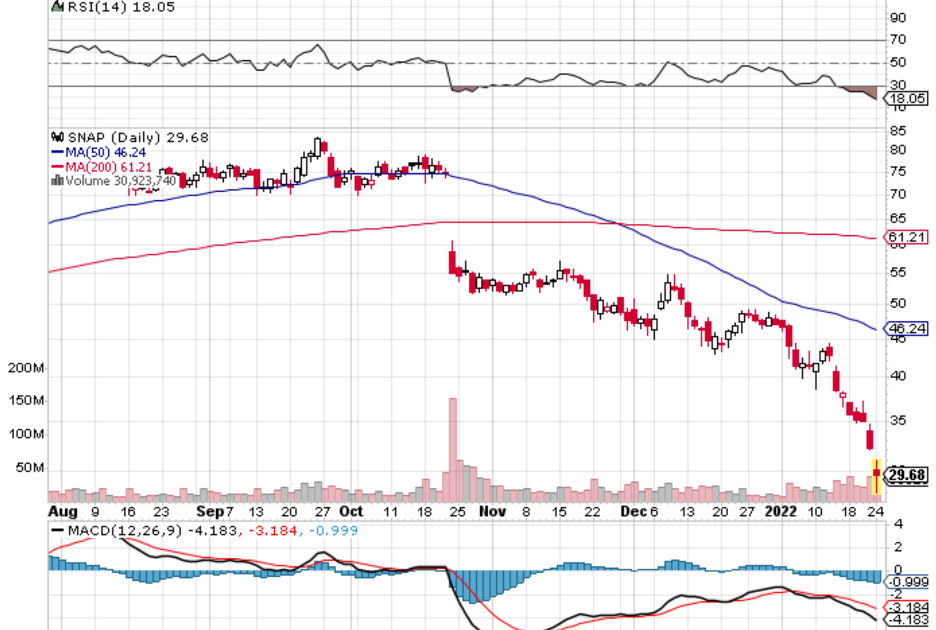936x630 pixels.
Task: Click the Nov label on the date axis
Action: (491, 510)
